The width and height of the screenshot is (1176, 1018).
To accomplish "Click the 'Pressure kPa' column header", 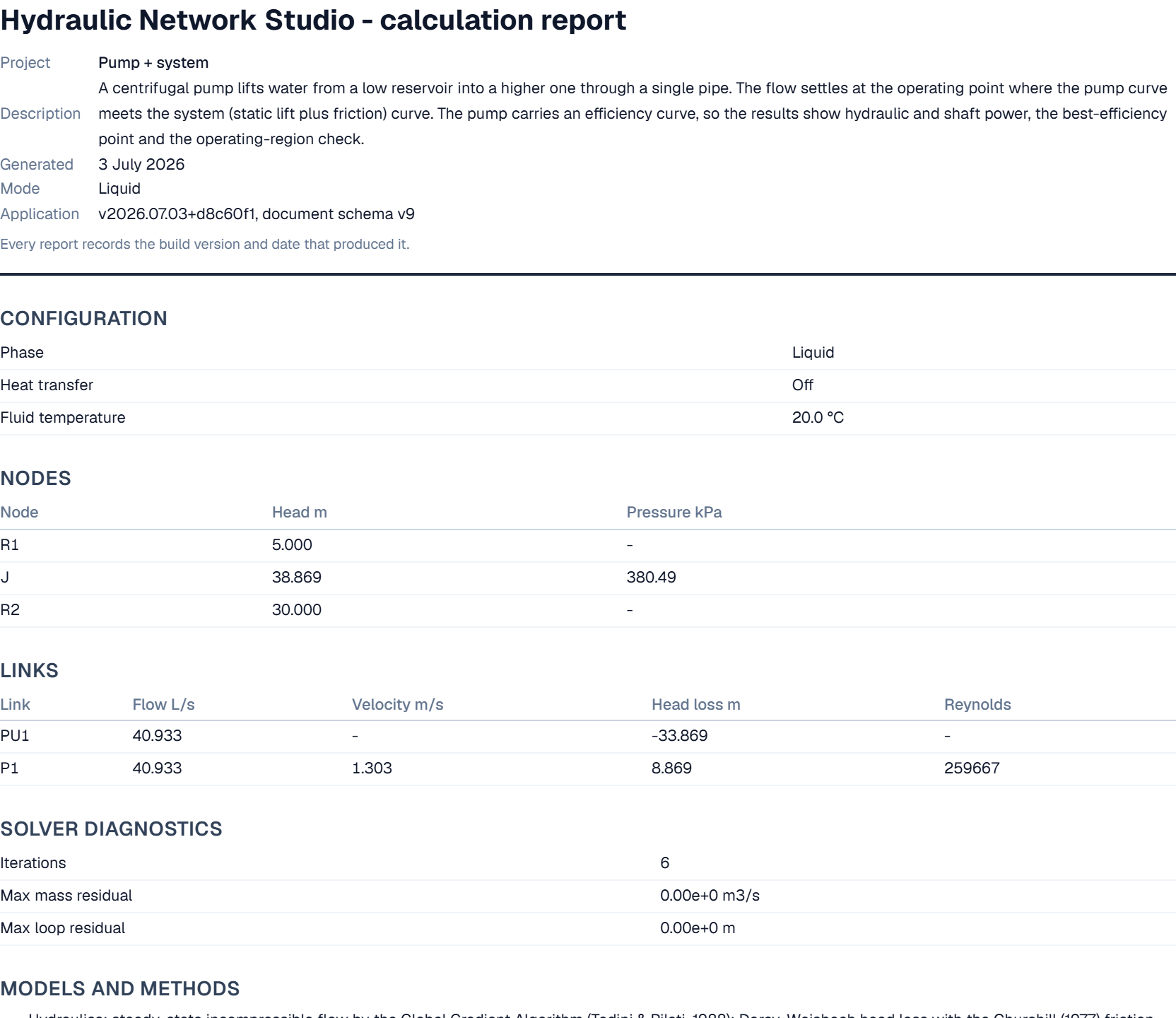I will [674, 512].
